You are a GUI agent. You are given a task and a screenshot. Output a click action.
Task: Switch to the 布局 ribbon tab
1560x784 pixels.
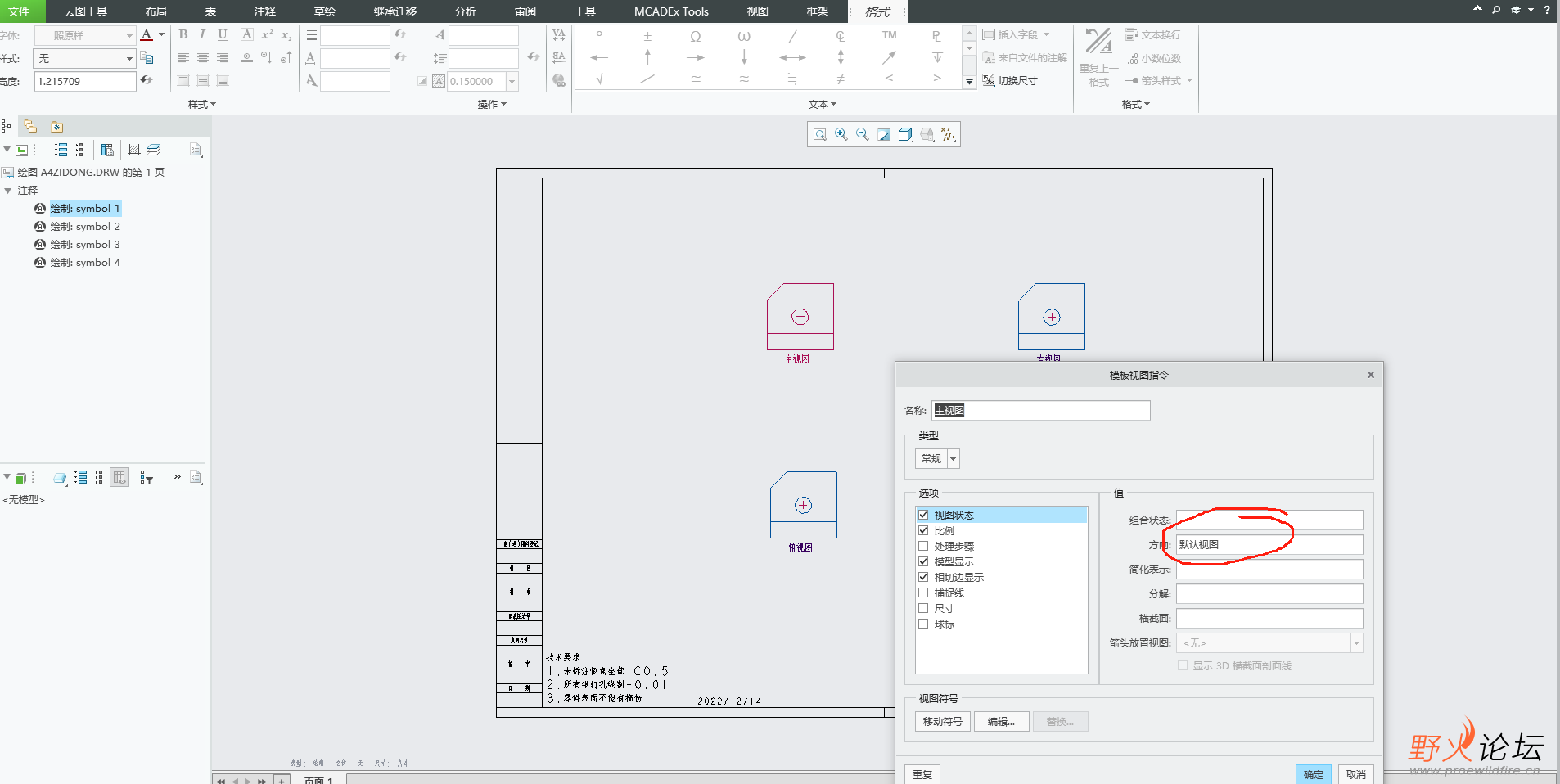(x=156, y=11)
